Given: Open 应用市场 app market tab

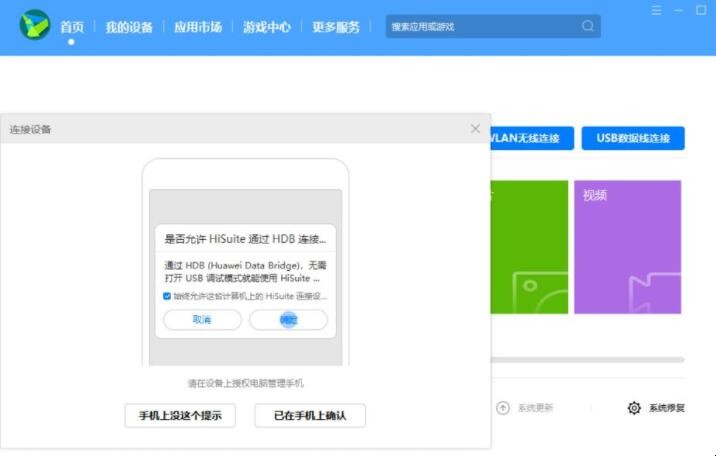Looking at the screenshot, I should tap(198, 27).
